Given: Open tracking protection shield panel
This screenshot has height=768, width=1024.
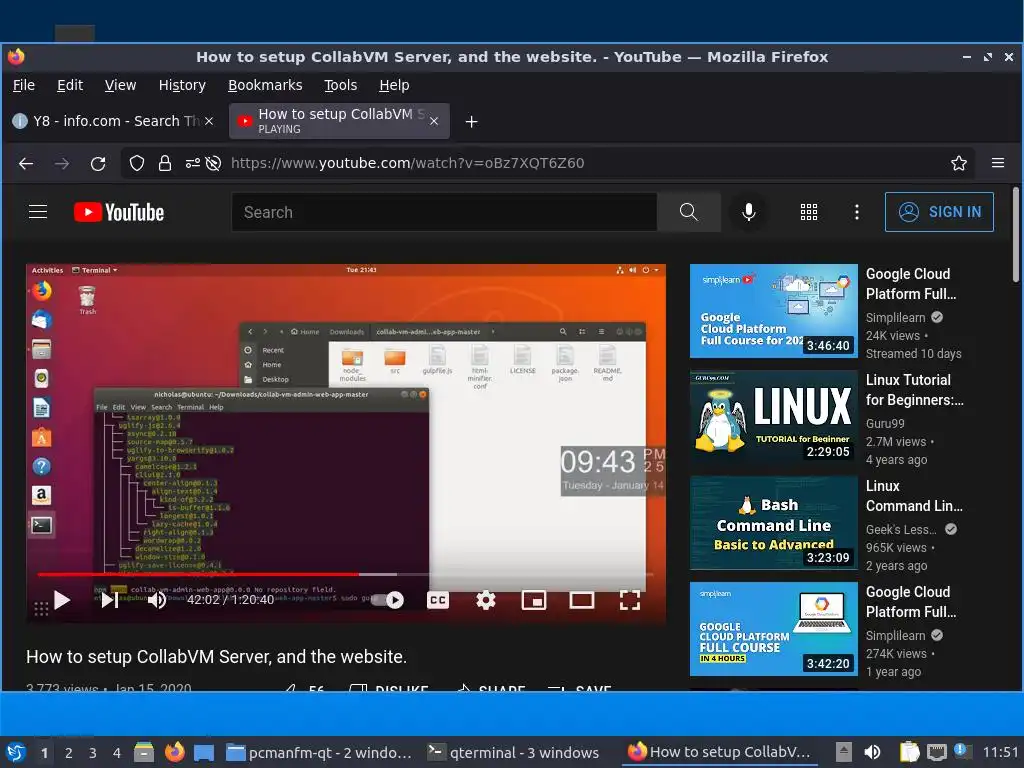Looking at the screenshot, I should pyautogui.click(x=136, y=163).
